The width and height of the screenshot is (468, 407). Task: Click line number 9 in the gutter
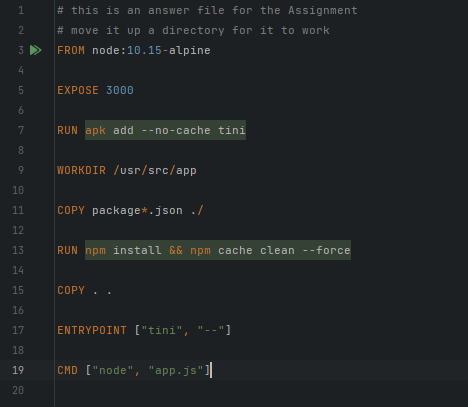pos(21,170)
